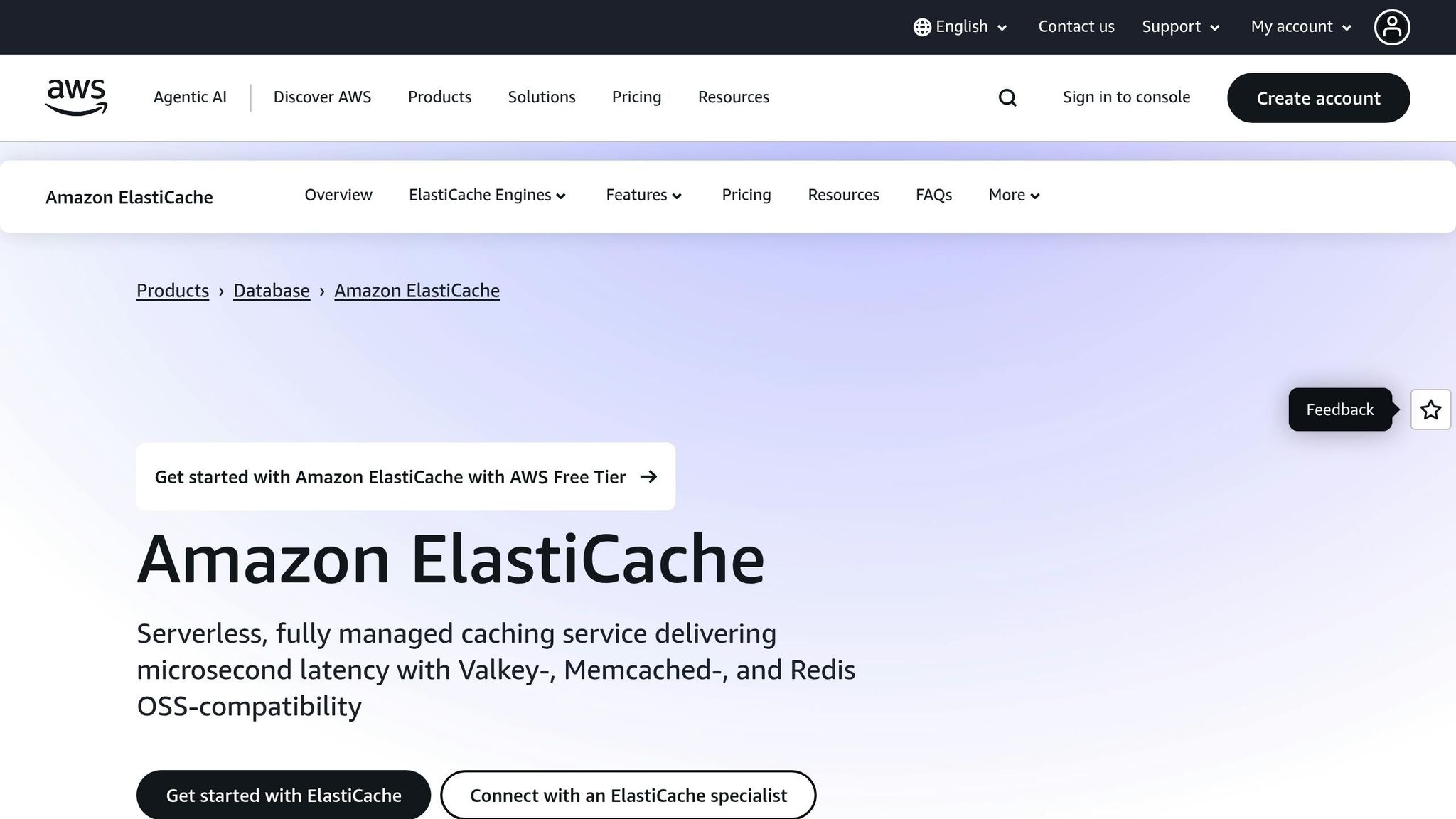Open the search magnifier icon

(1007, 97)
